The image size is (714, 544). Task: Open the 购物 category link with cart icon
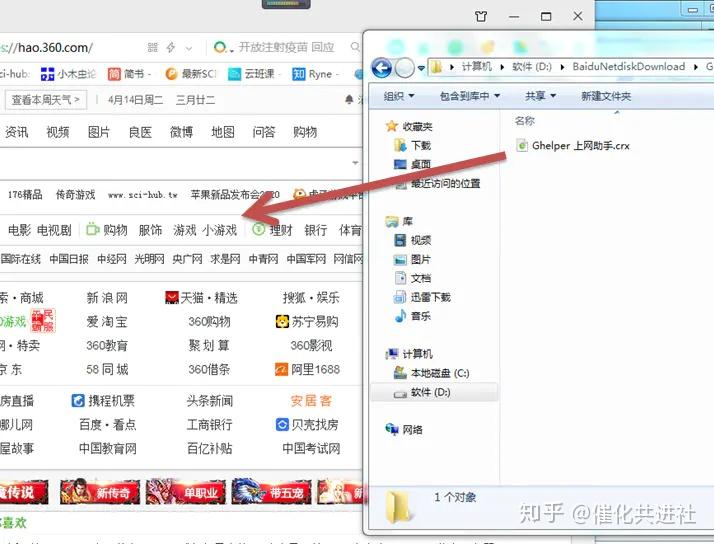pos(107,229)
